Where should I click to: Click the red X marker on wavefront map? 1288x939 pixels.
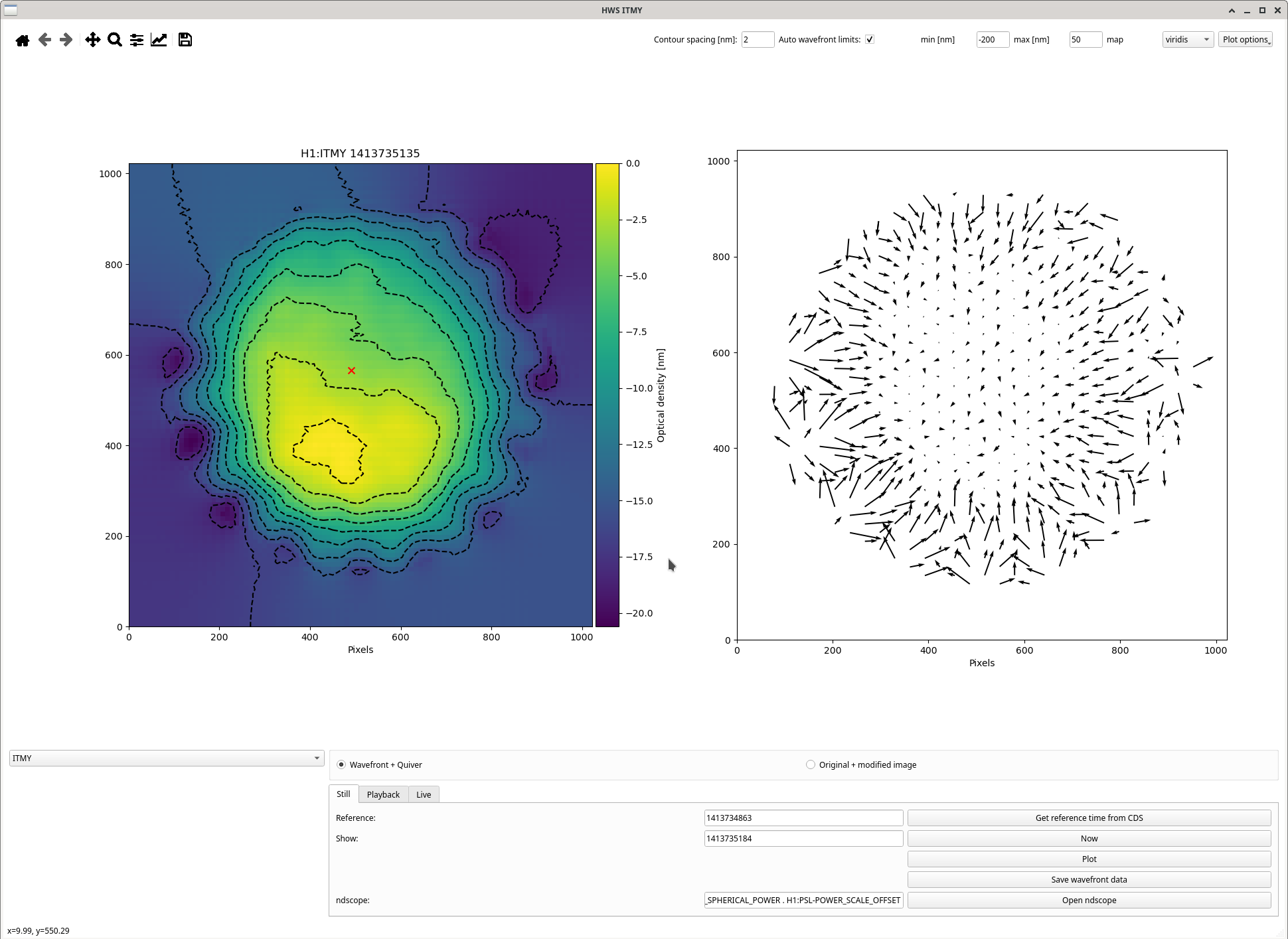(352, 371)
